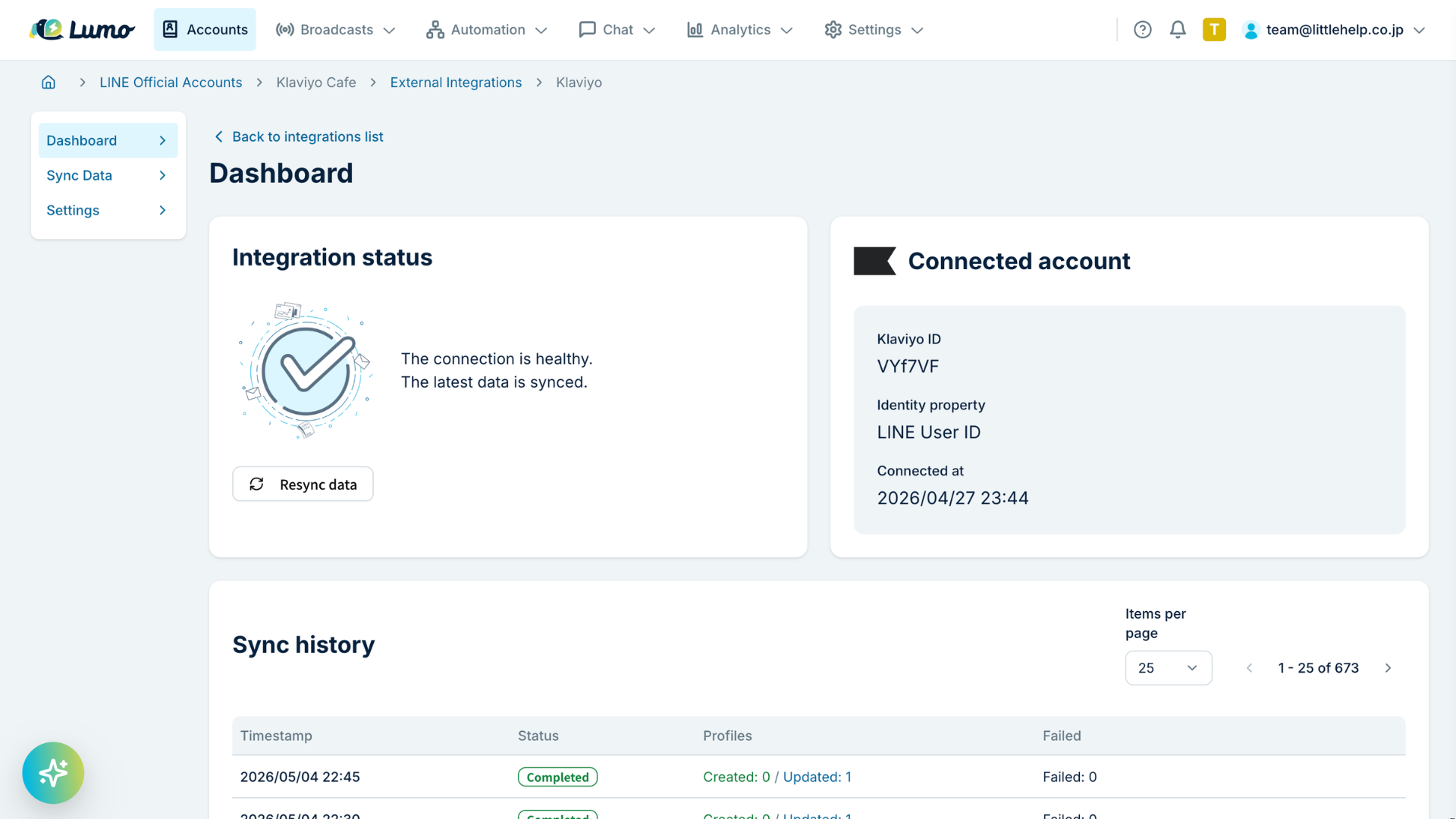Open the Accounts tab
This screenshot has height=819, width=1456.
click(x=205, y=30)
